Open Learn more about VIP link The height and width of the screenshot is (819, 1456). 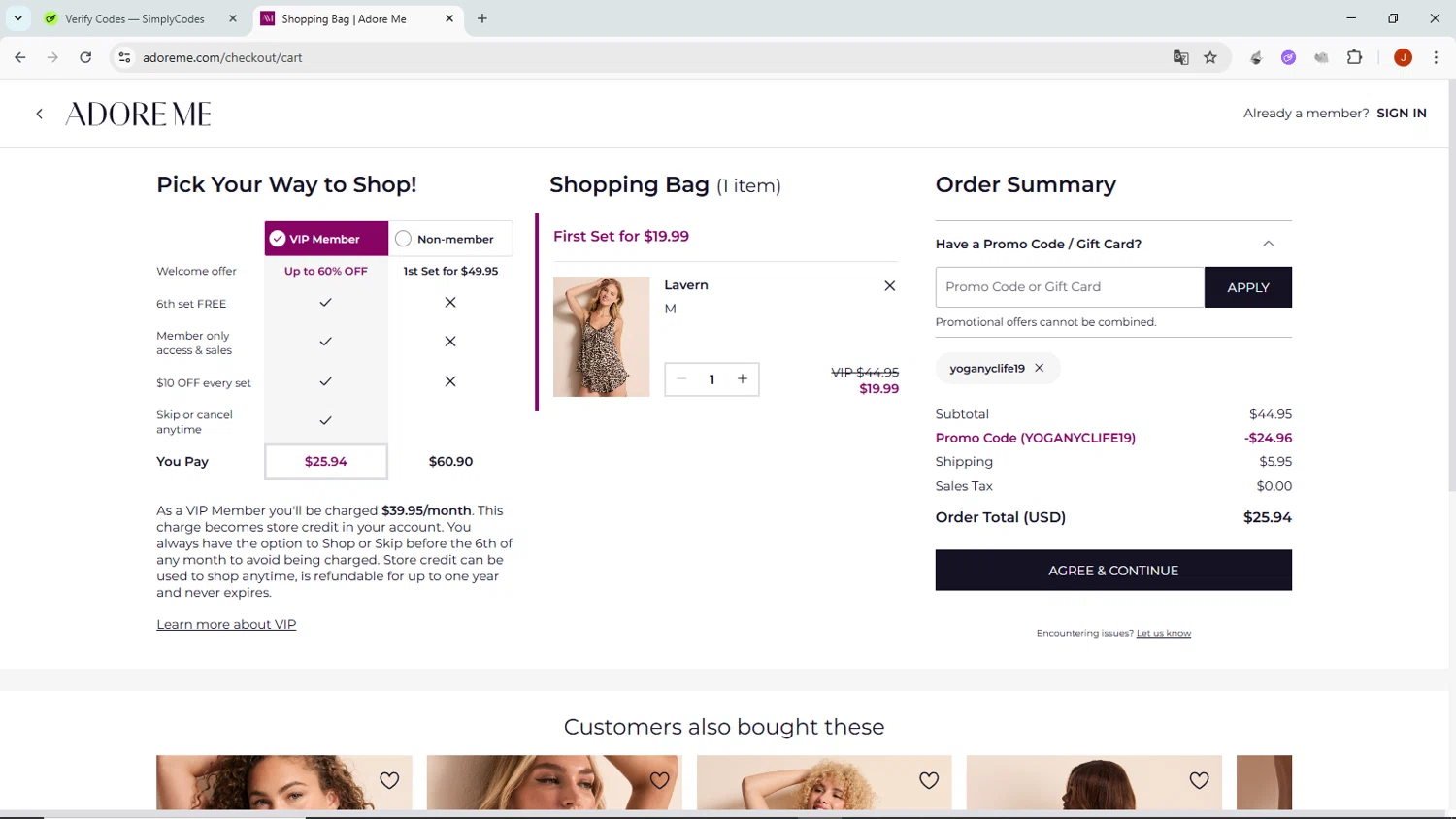pos(226,624)
